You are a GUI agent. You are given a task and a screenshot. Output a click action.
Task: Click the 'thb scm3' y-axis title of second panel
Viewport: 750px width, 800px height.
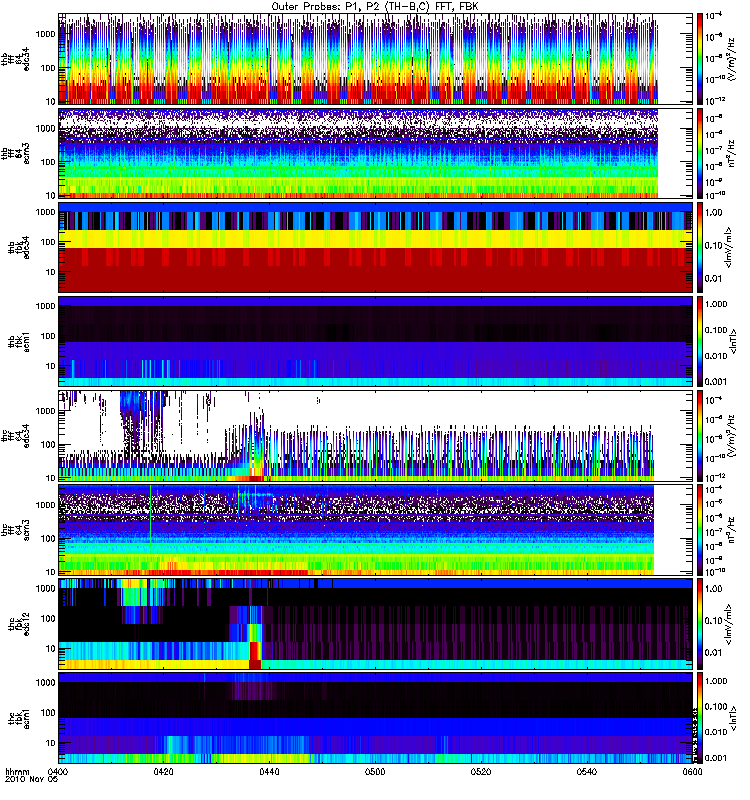point(15,153)
